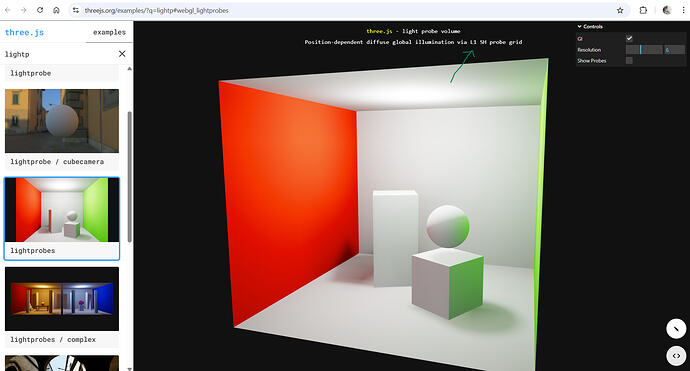Open the lightprobes / complex thumbnail
Screen dimensions: 690x371
pyautogui.click(x=62, y=299)
